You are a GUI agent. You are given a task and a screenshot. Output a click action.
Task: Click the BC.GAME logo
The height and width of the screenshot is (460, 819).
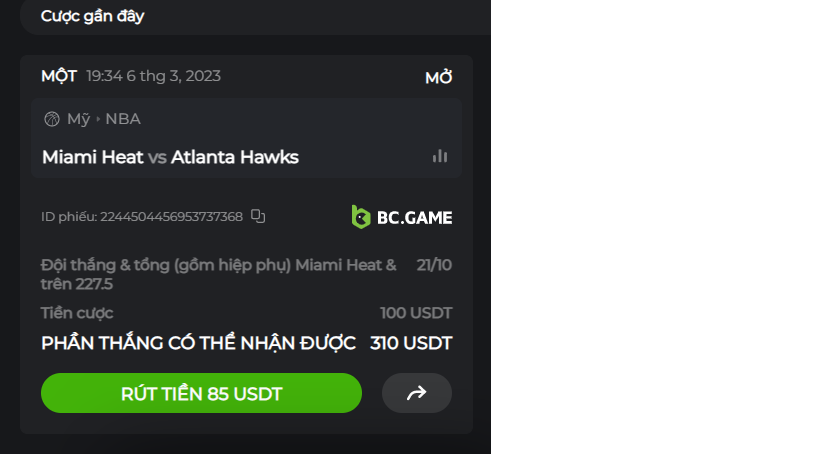[402, 217]
